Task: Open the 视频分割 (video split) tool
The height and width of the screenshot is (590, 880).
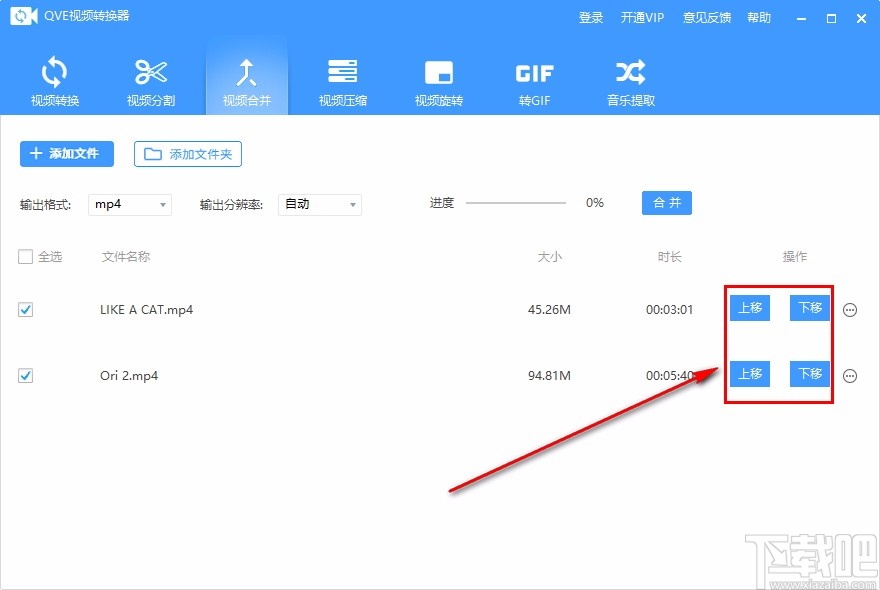Action: coord(150,80)
